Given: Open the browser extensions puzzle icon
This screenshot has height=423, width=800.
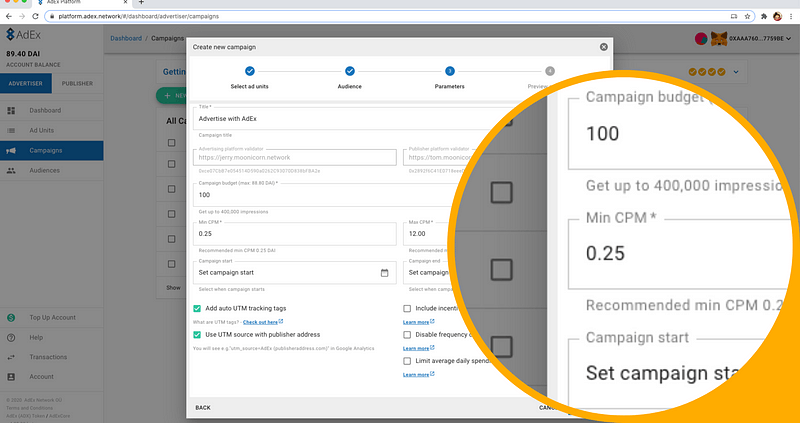Looking at the screenshot, I should click(764, 16).
